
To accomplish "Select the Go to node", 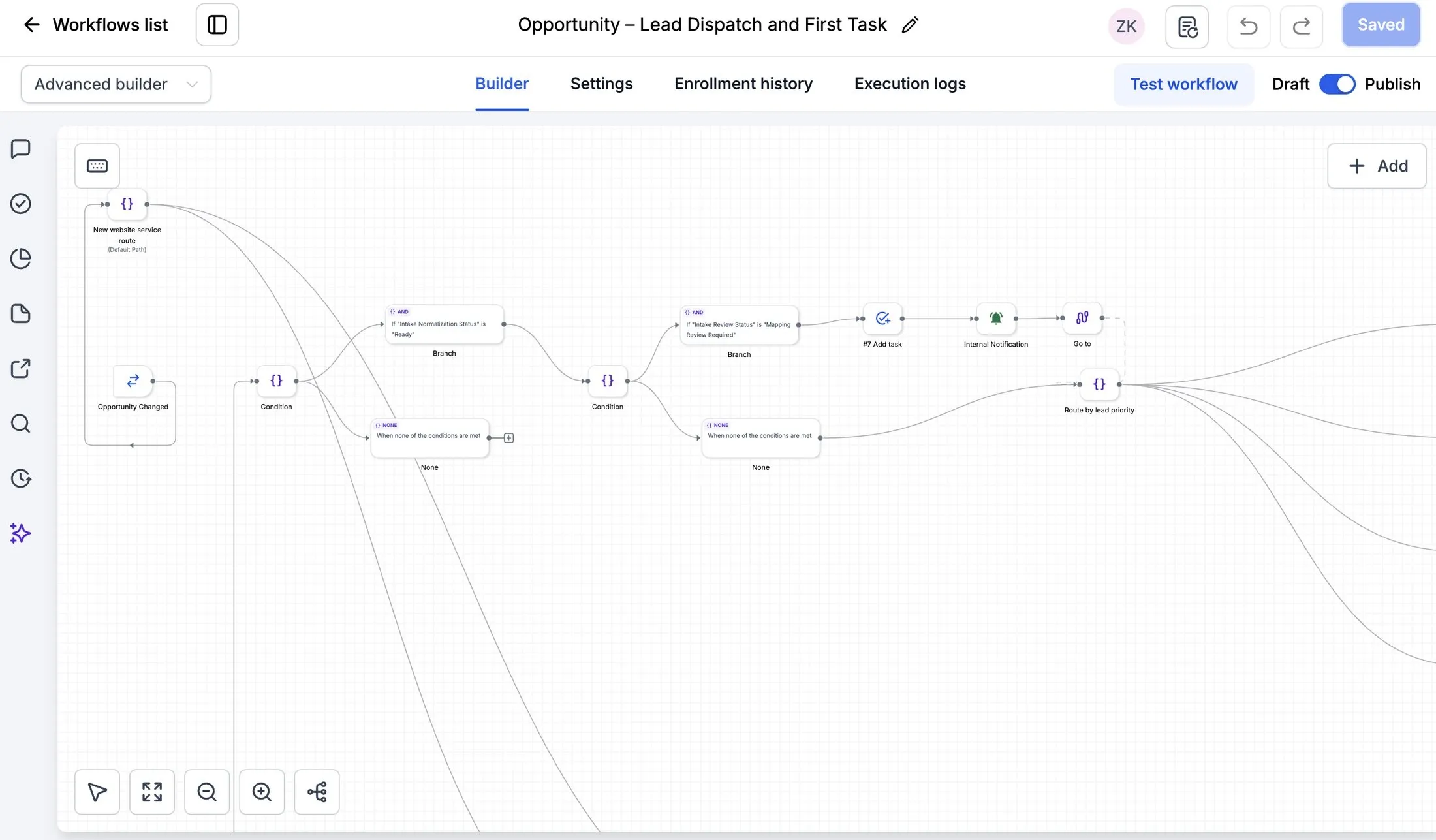I will pos(1082,318).
